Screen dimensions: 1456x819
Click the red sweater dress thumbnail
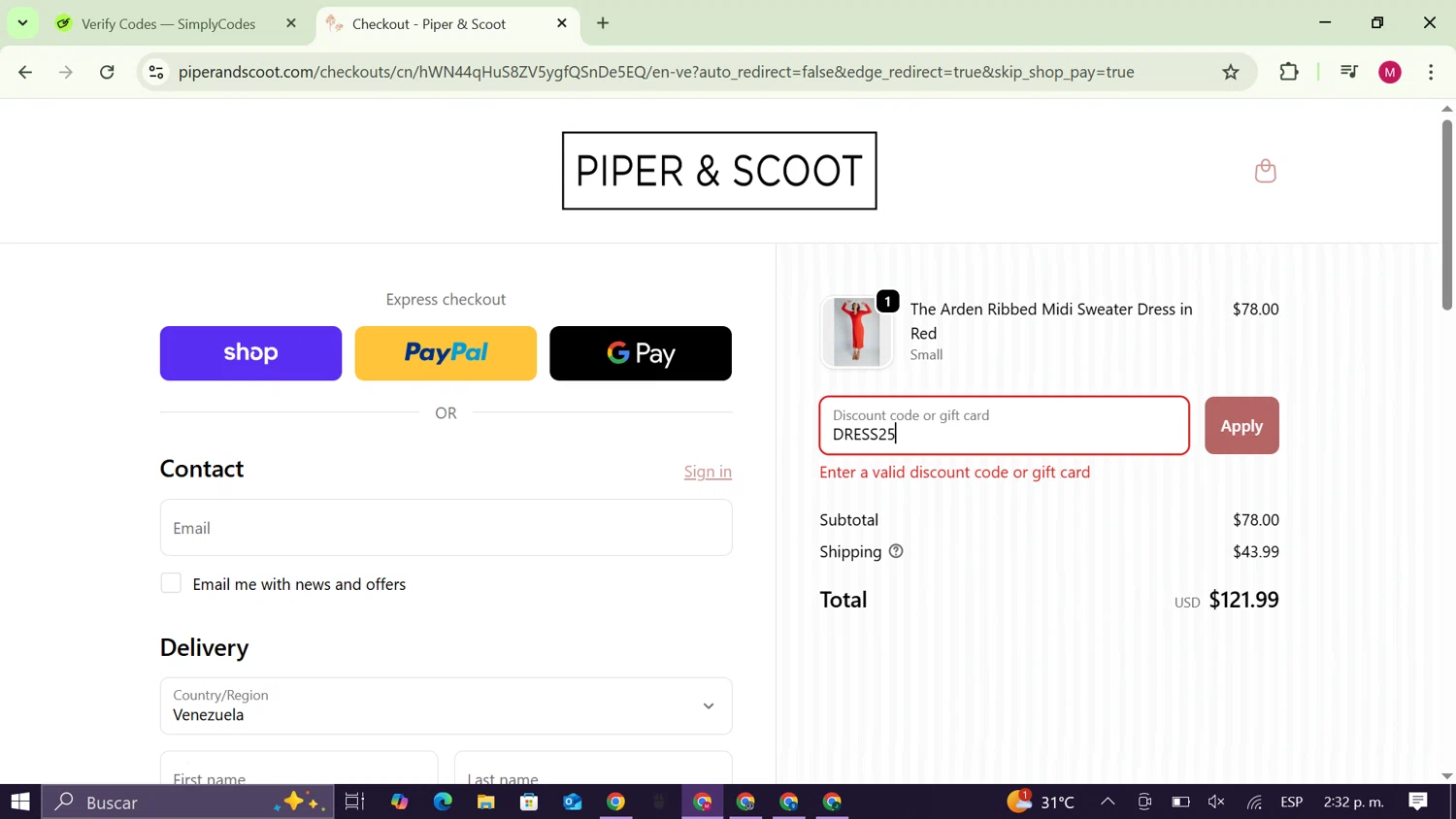[x=856, y=332]
